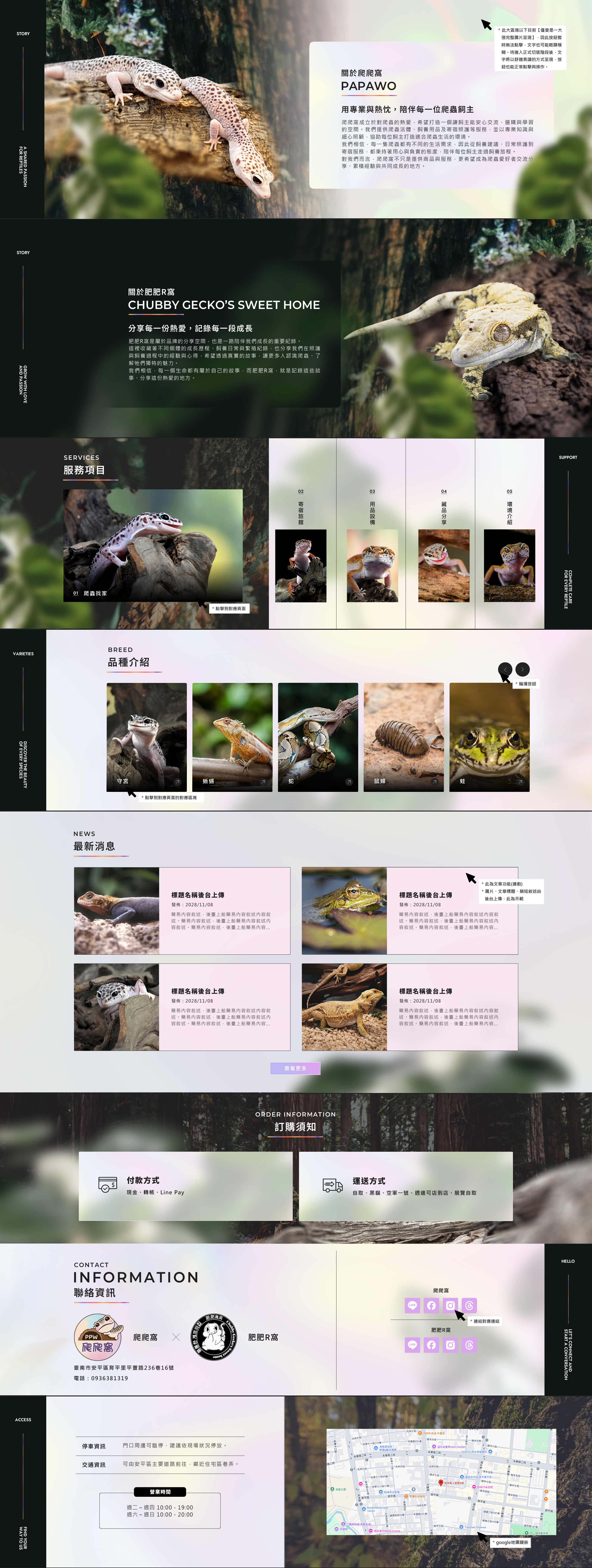The image size is (592, 1568).
Task: Open the 守宮 breed card
Action: (147, 737)
